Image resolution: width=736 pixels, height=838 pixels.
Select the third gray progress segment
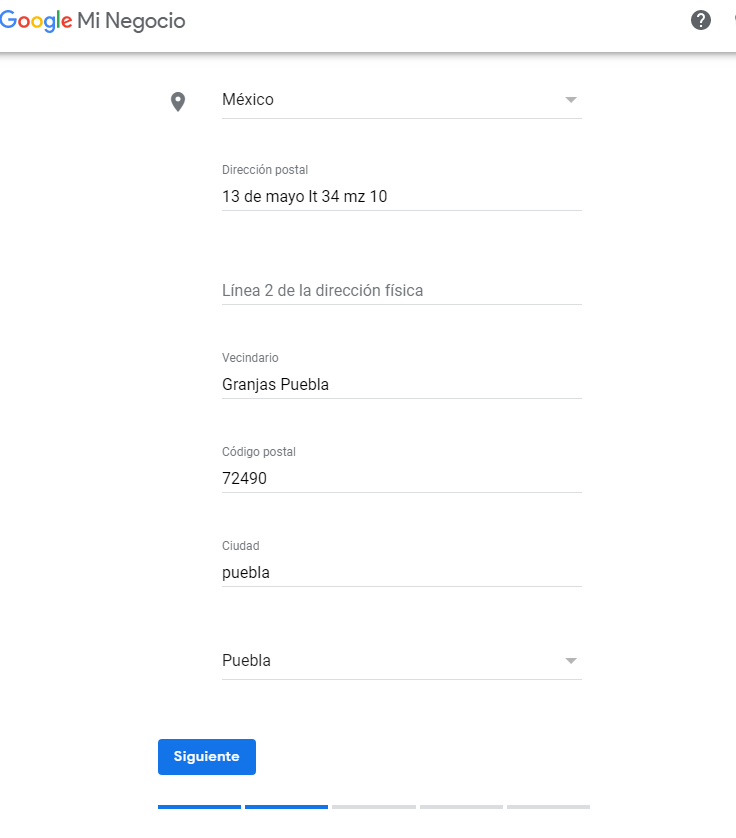pos(374,806)
